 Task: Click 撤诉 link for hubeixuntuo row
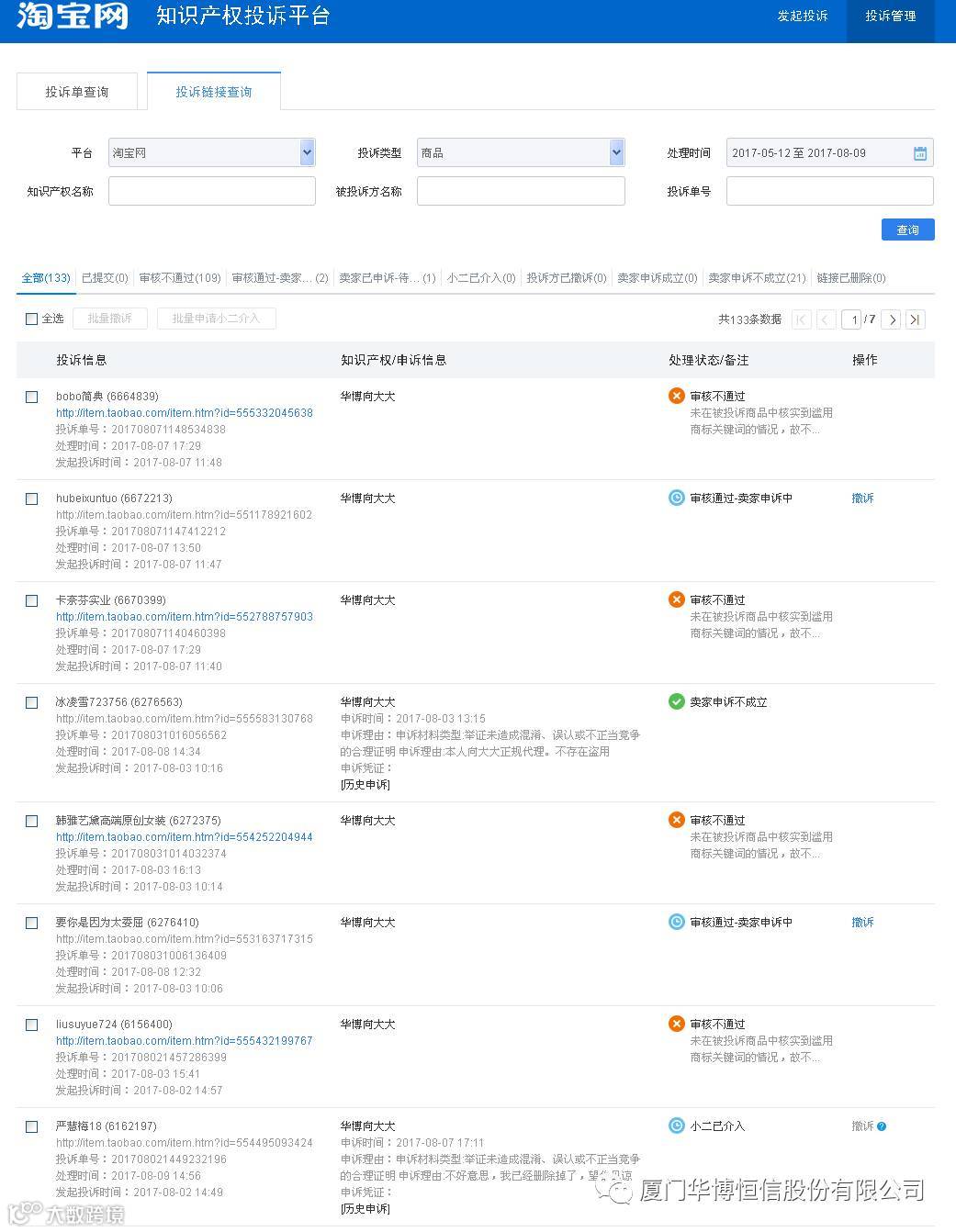point(862,498)
